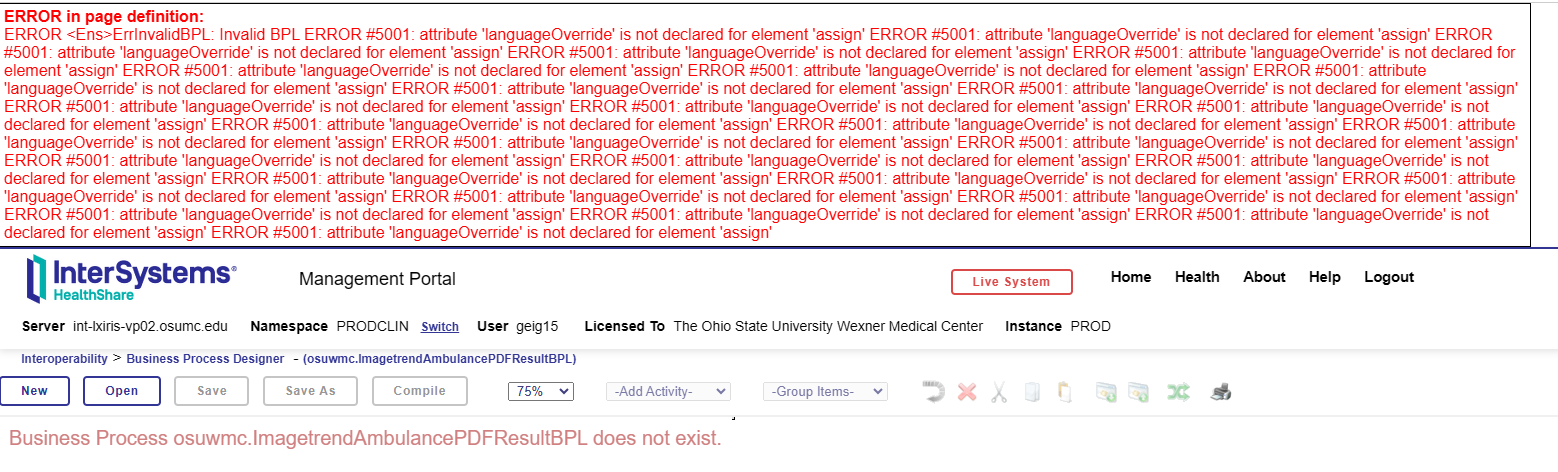The height and width of the screenshot is (472, 1558).
Task: Click the Save button
Action: tap(212, 391)
